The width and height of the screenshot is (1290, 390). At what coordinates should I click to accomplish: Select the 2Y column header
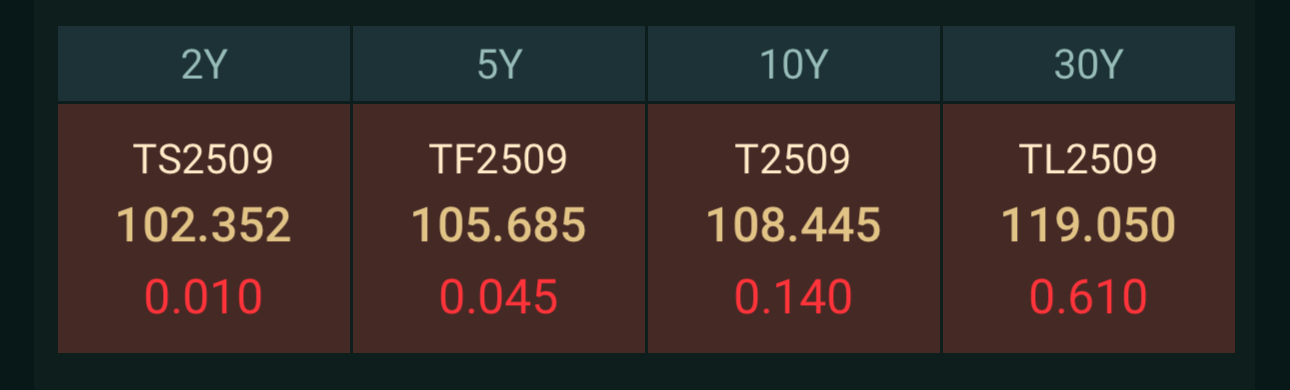point(204,64)
